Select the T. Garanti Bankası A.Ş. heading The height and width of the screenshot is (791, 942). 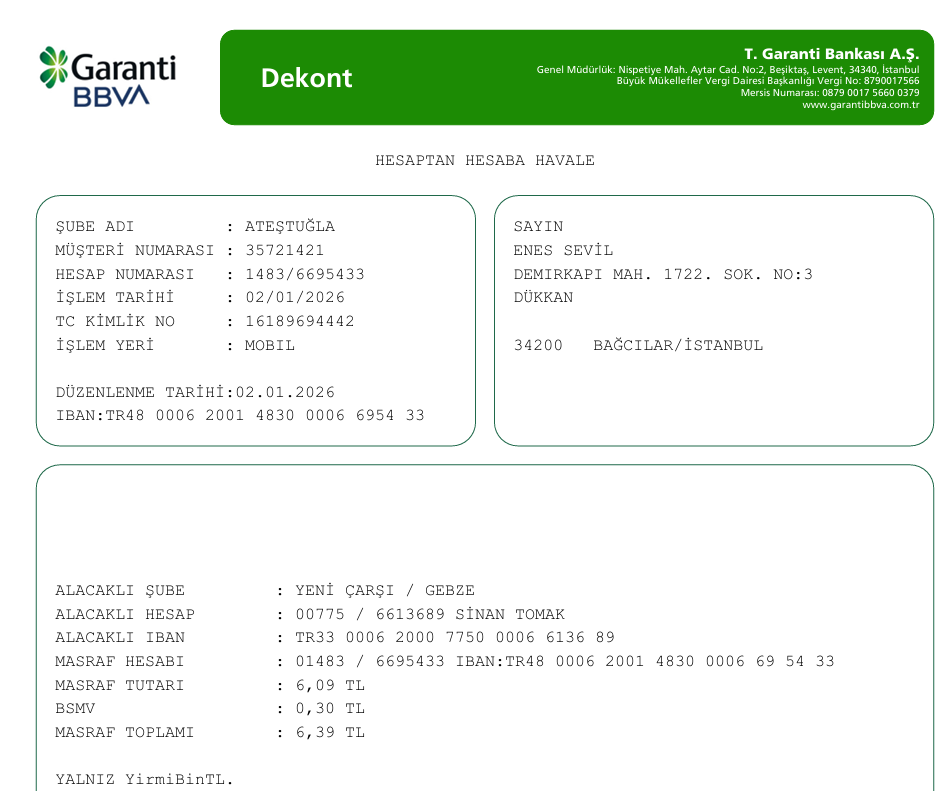pos(831,54)
